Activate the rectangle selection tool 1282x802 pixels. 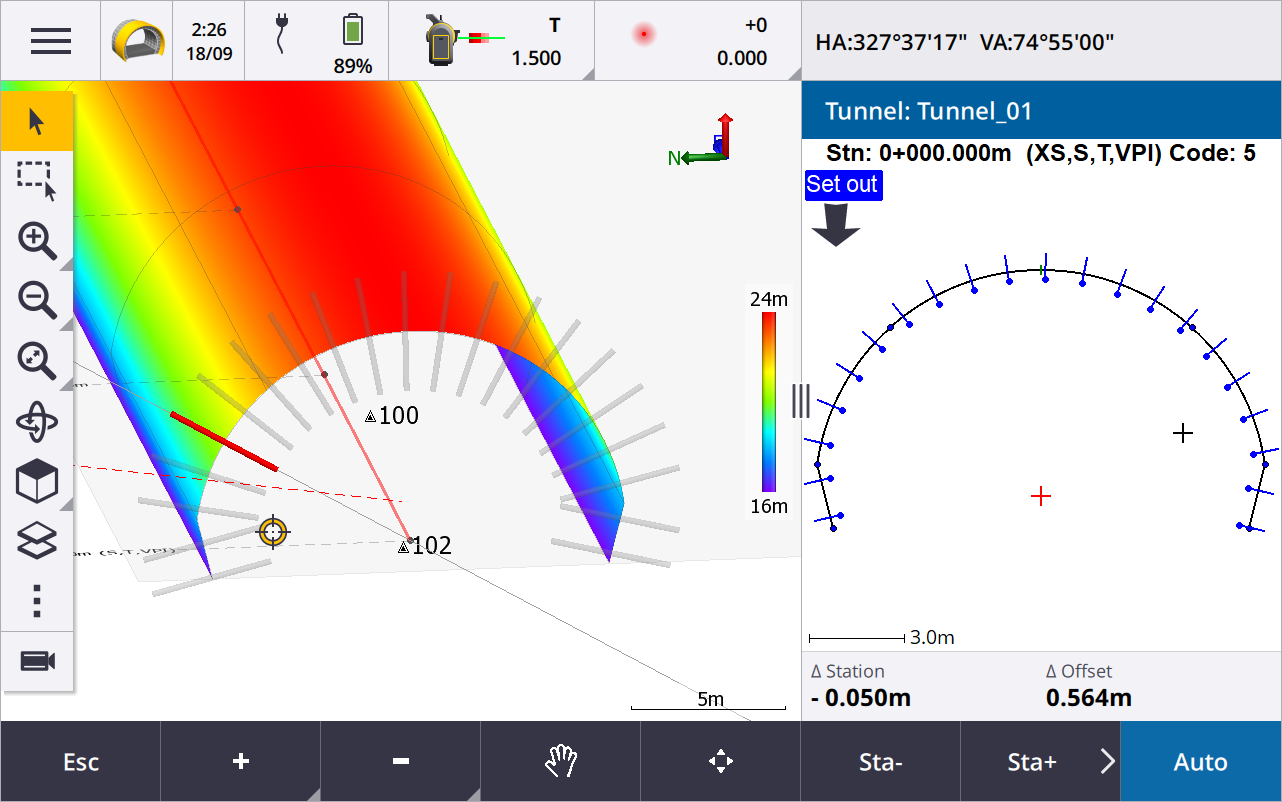(x=37, y=180)
